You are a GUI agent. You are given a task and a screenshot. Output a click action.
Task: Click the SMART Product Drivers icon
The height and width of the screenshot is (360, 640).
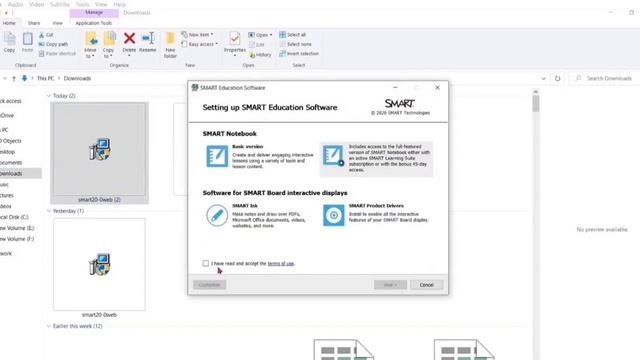(x=333, y=215)
